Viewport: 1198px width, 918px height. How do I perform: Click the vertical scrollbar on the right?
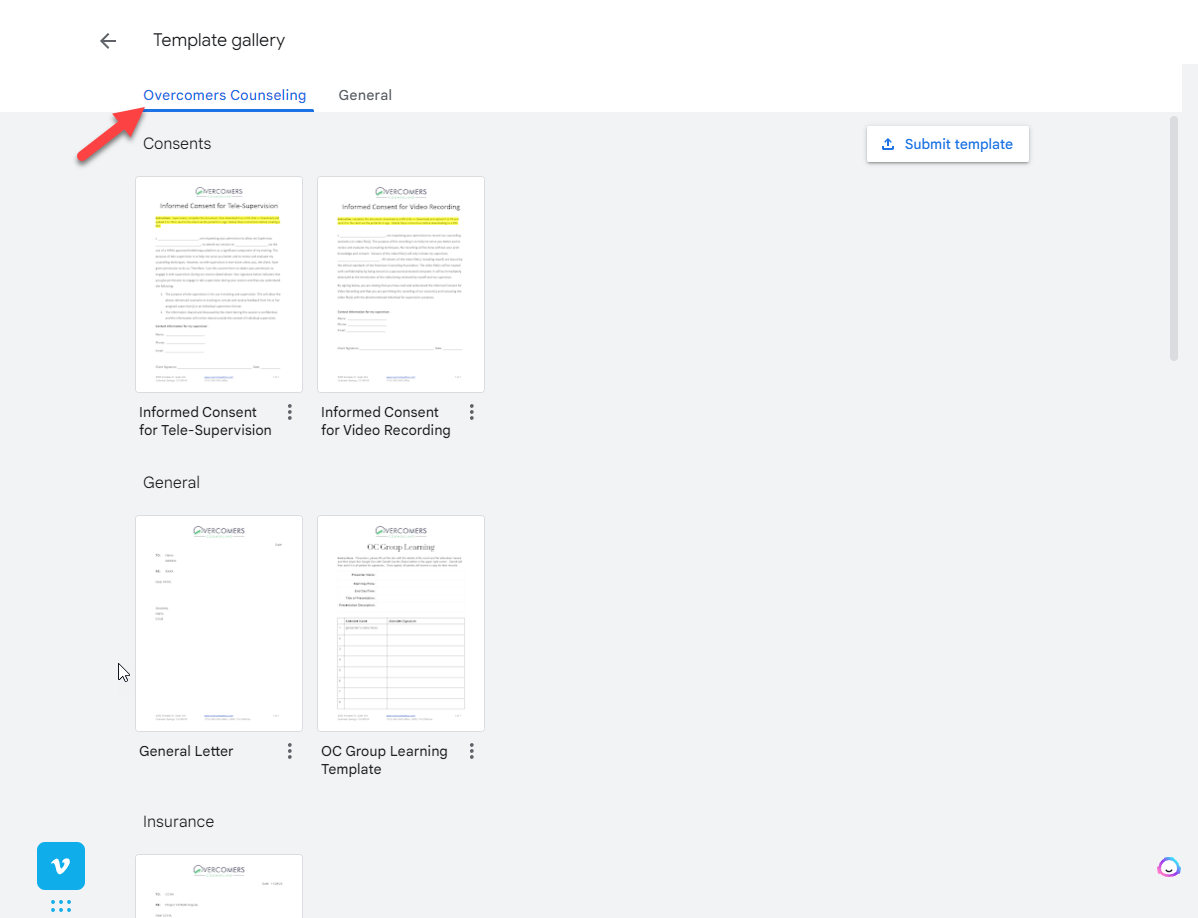(1174, 238)
